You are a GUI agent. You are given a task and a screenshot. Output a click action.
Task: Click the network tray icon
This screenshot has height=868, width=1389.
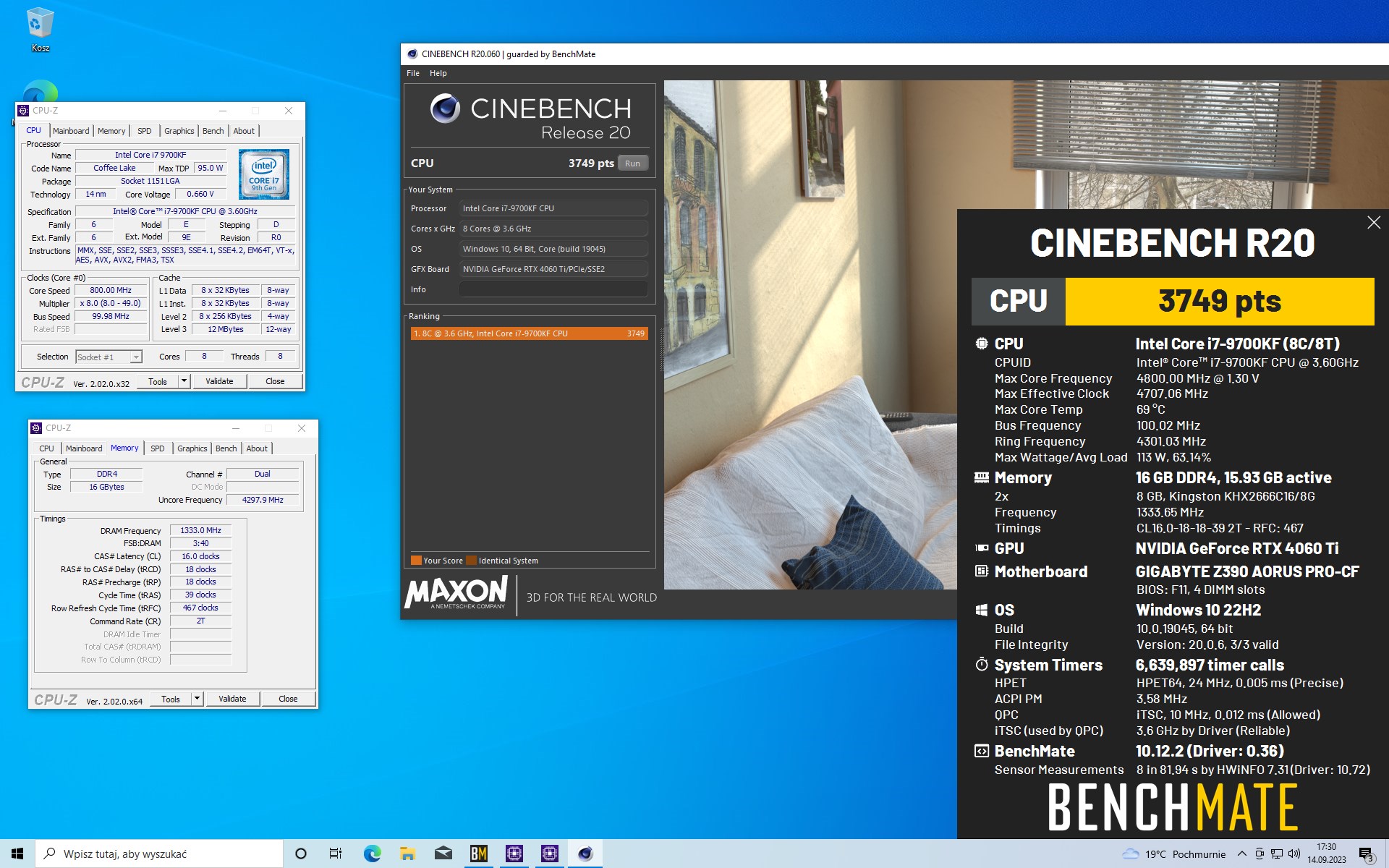[x=1277, y=854]
